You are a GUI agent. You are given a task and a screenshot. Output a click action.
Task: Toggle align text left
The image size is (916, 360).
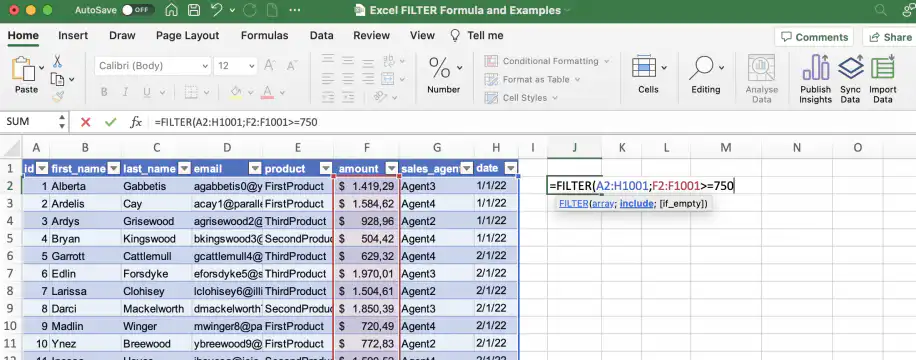coord(328,78)
